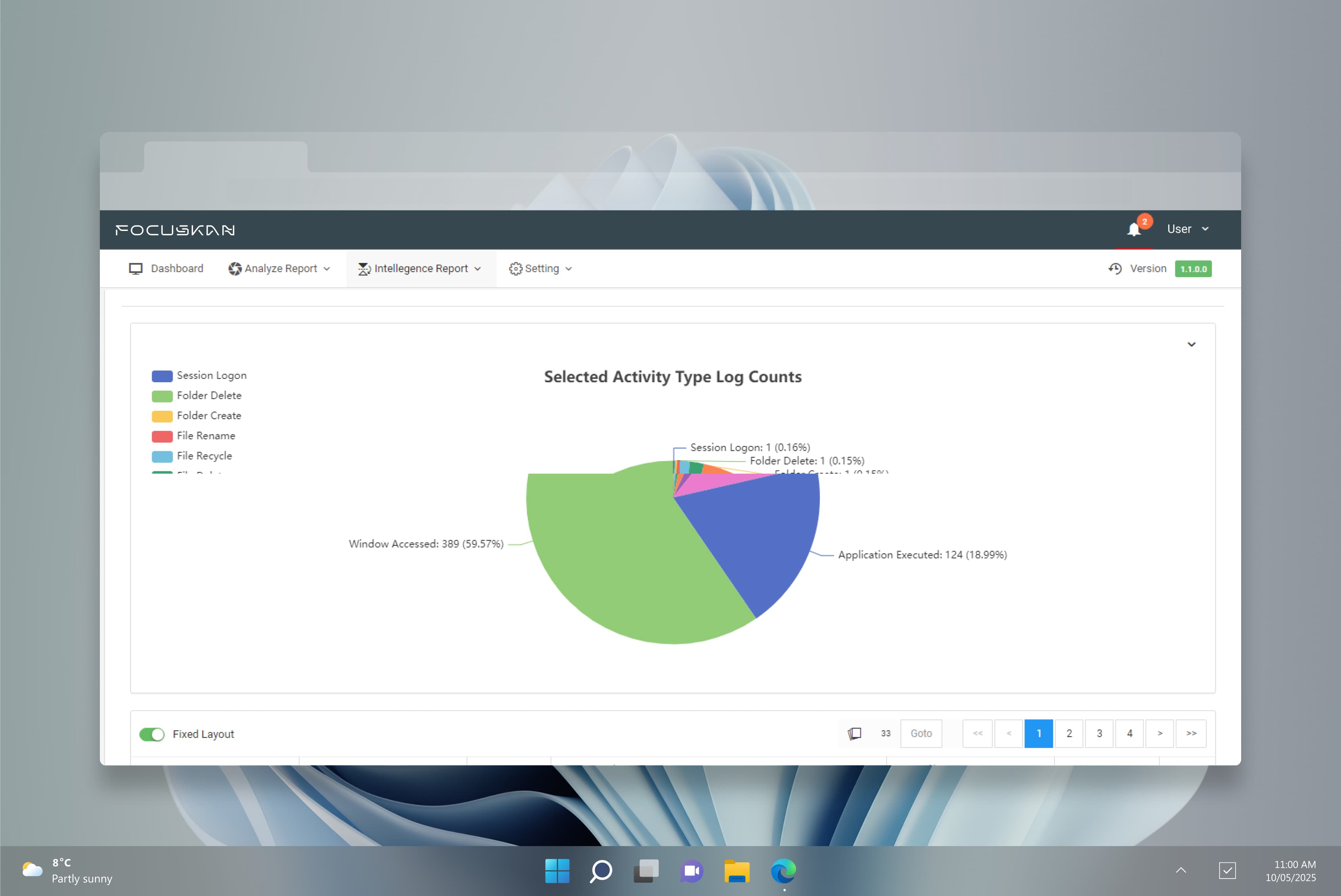The width and height of the screenshot is (1341, 896).
Task: Jump to the first page
Action: pos(978,733)
